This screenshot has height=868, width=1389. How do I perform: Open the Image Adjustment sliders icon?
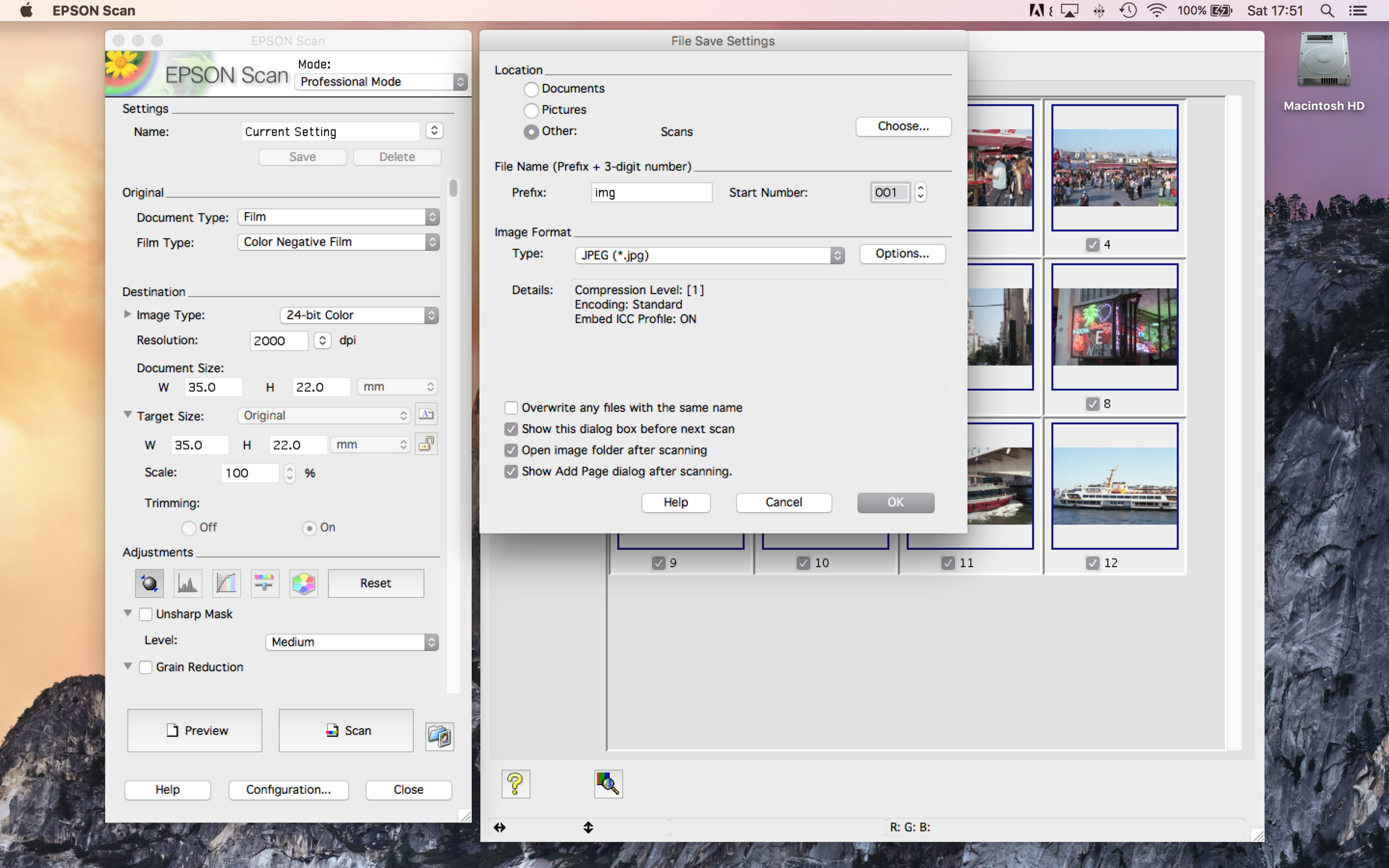coord(264,583)
